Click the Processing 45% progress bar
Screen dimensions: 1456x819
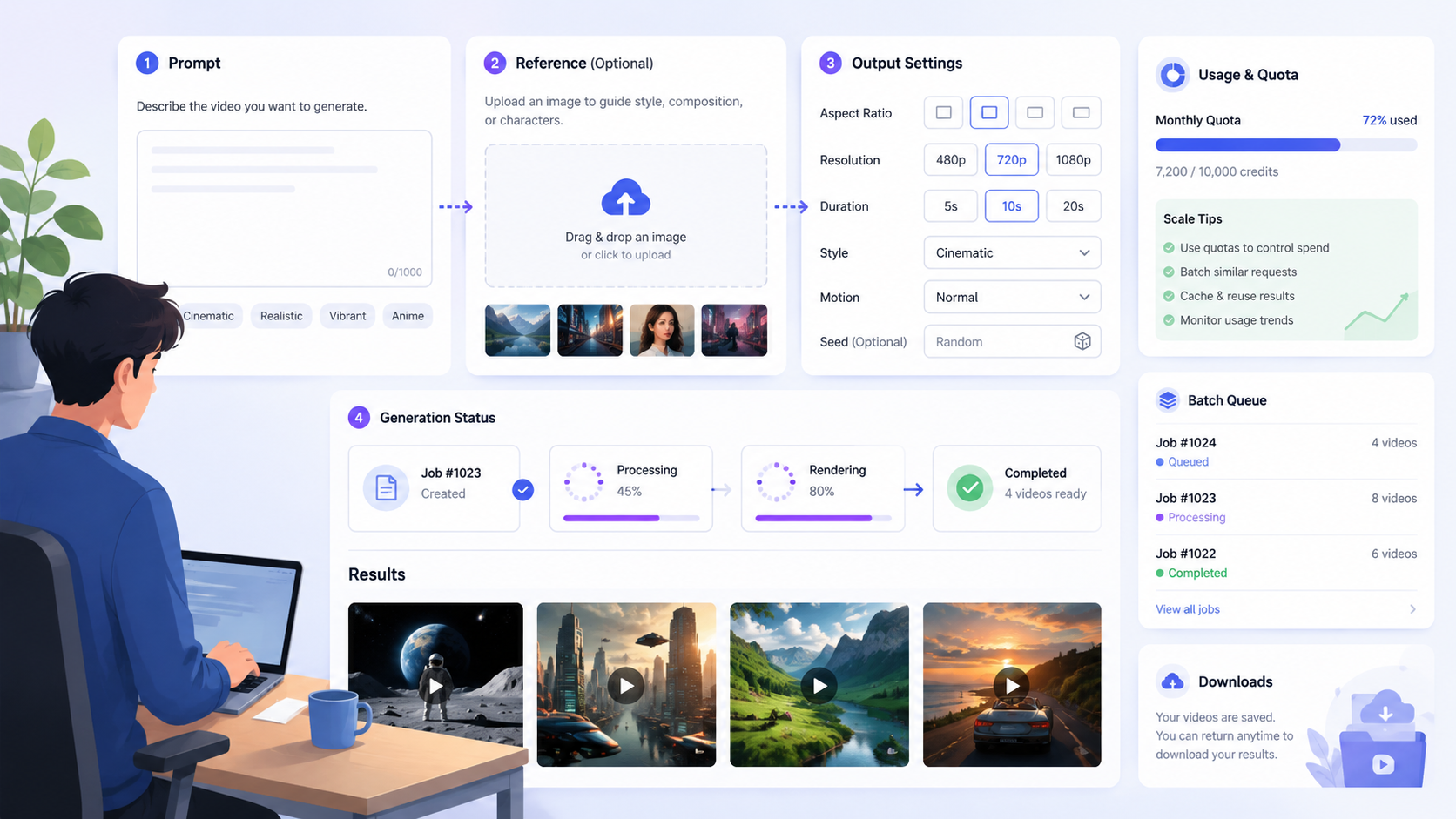[x=631, y=518]
